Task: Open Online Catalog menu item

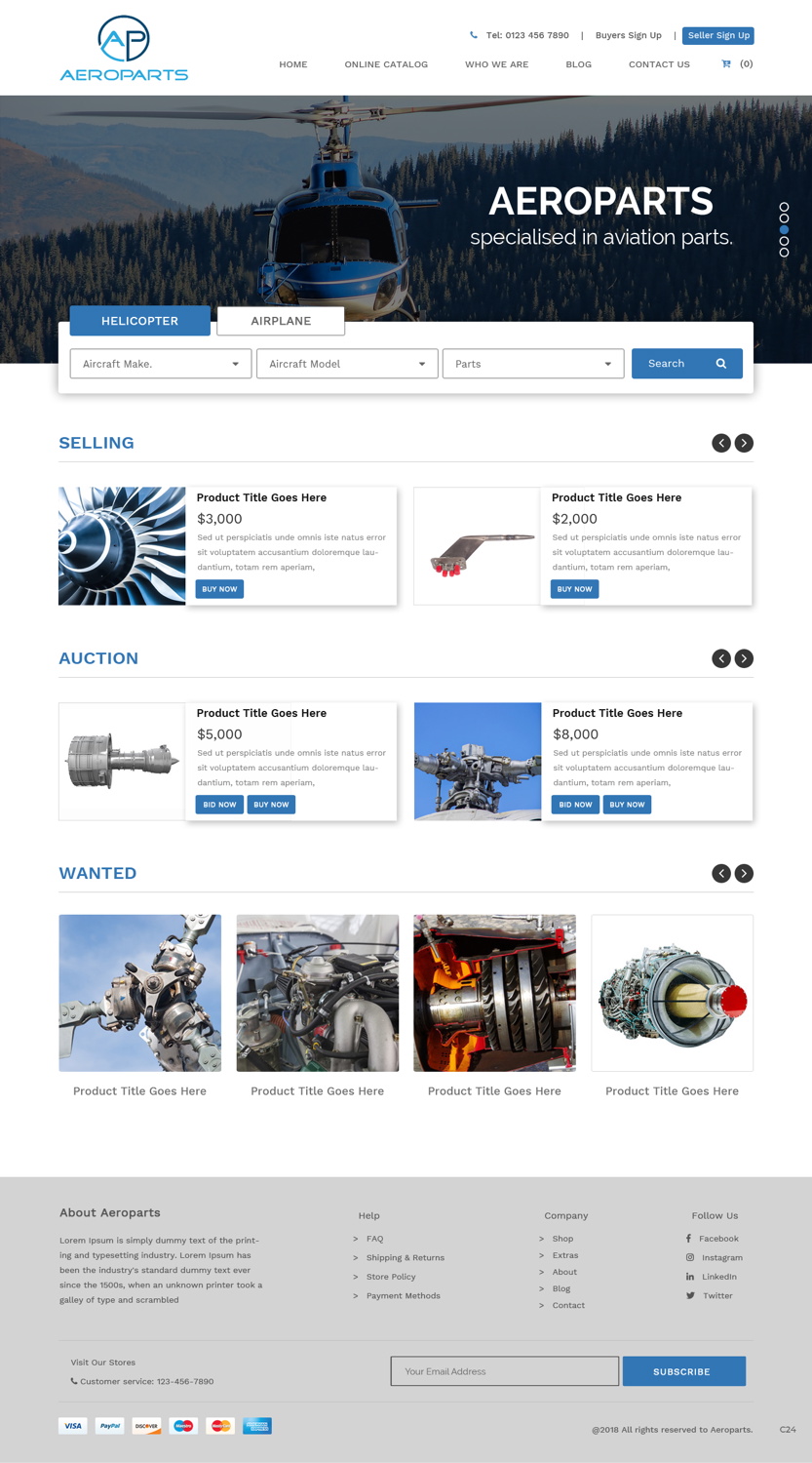Action: click(x=386, y=64)
